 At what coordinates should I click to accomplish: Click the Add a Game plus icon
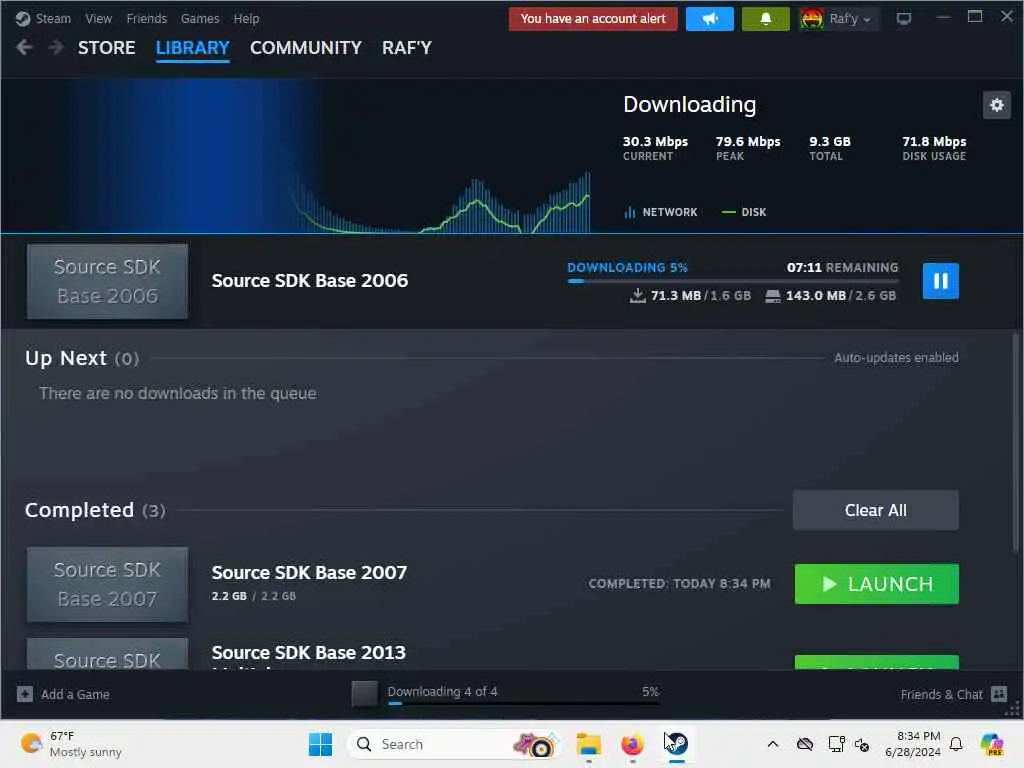click(x=25, y=694)
